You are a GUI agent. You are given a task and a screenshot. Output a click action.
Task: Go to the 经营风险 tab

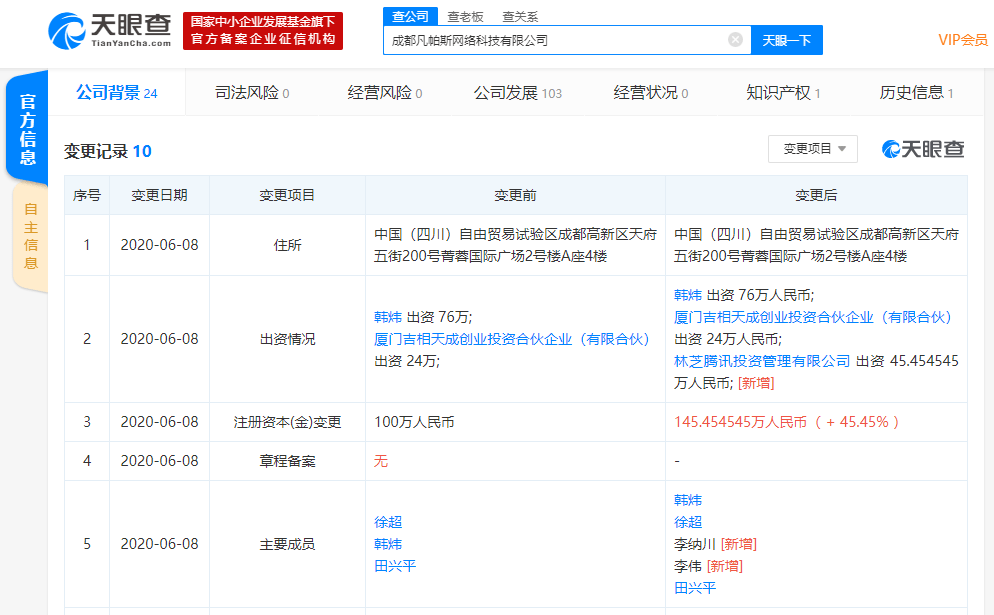(x=384, y=93)
